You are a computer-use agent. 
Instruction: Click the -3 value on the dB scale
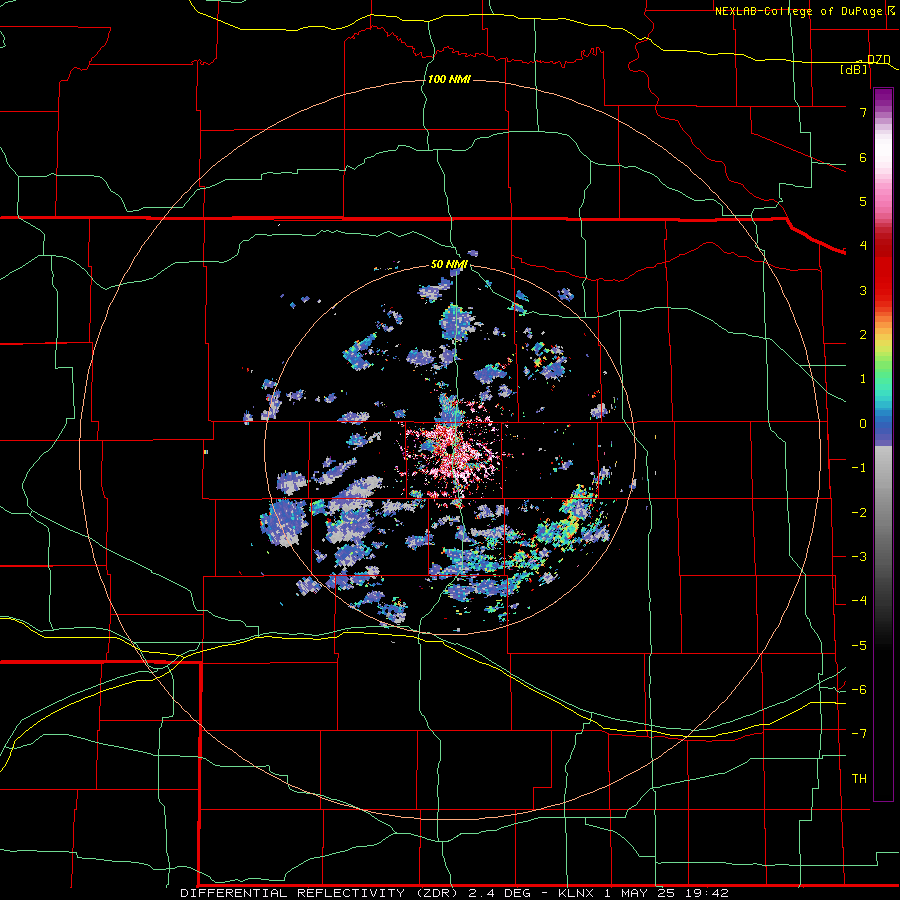pyautogui.click(x=859, y=557)
